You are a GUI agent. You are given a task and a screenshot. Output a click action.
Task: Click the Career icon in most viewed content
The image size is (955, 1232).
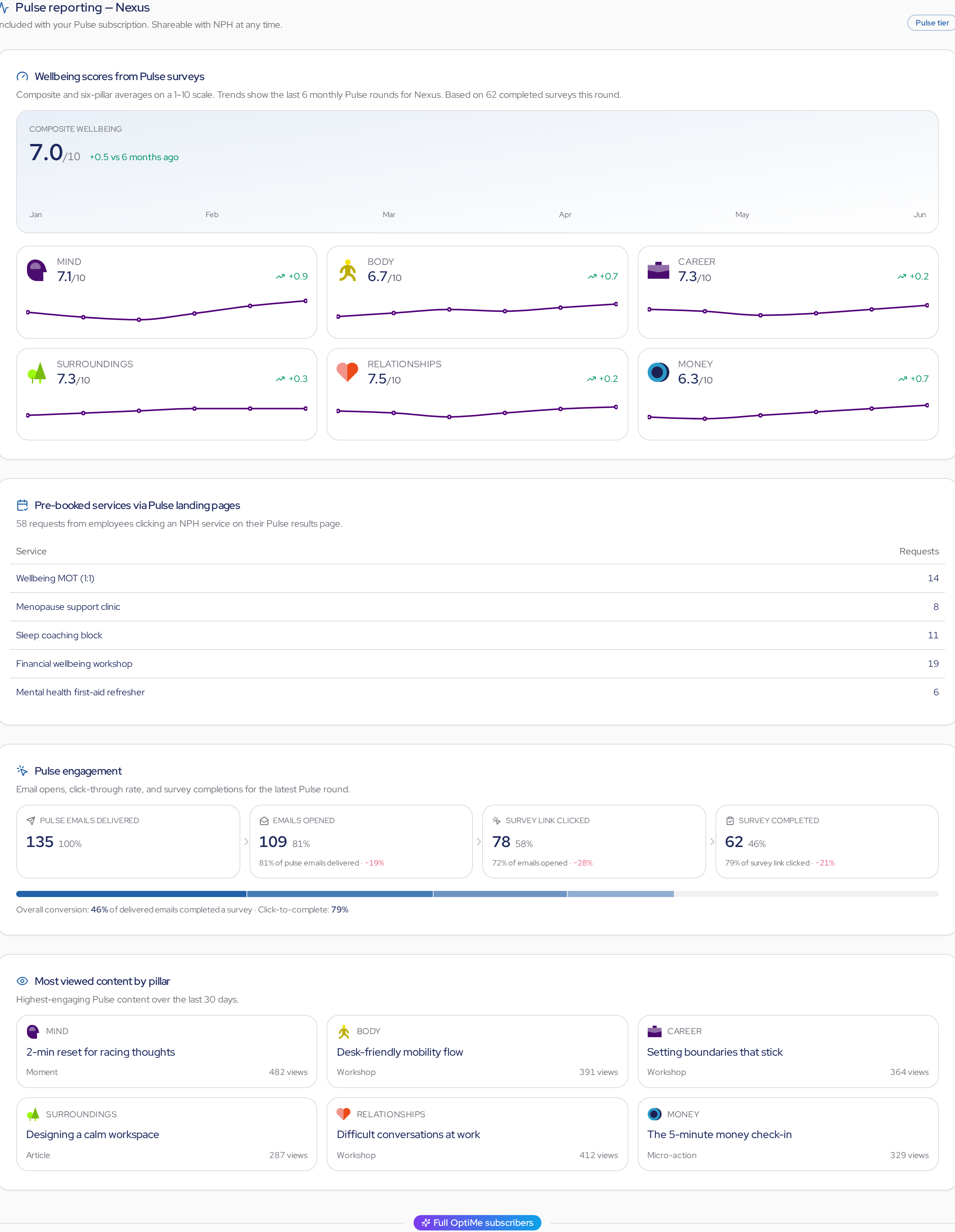654,1031
